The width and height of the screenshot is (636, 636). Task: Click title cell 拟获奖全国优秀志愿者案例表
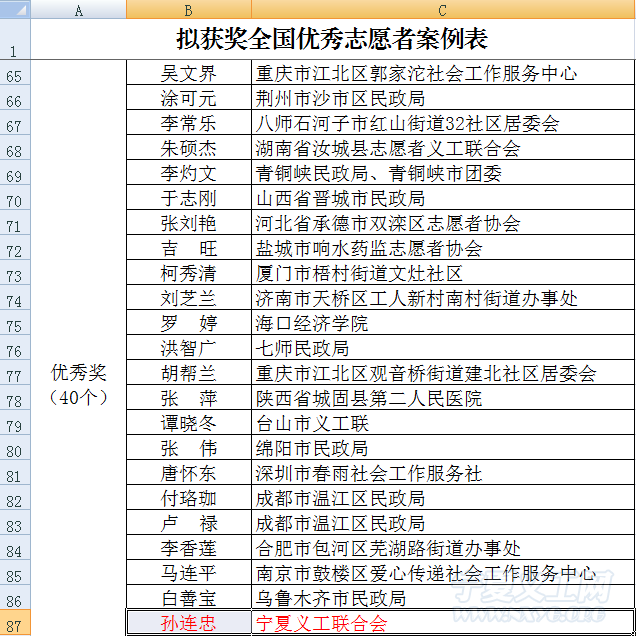coord(333,39)
